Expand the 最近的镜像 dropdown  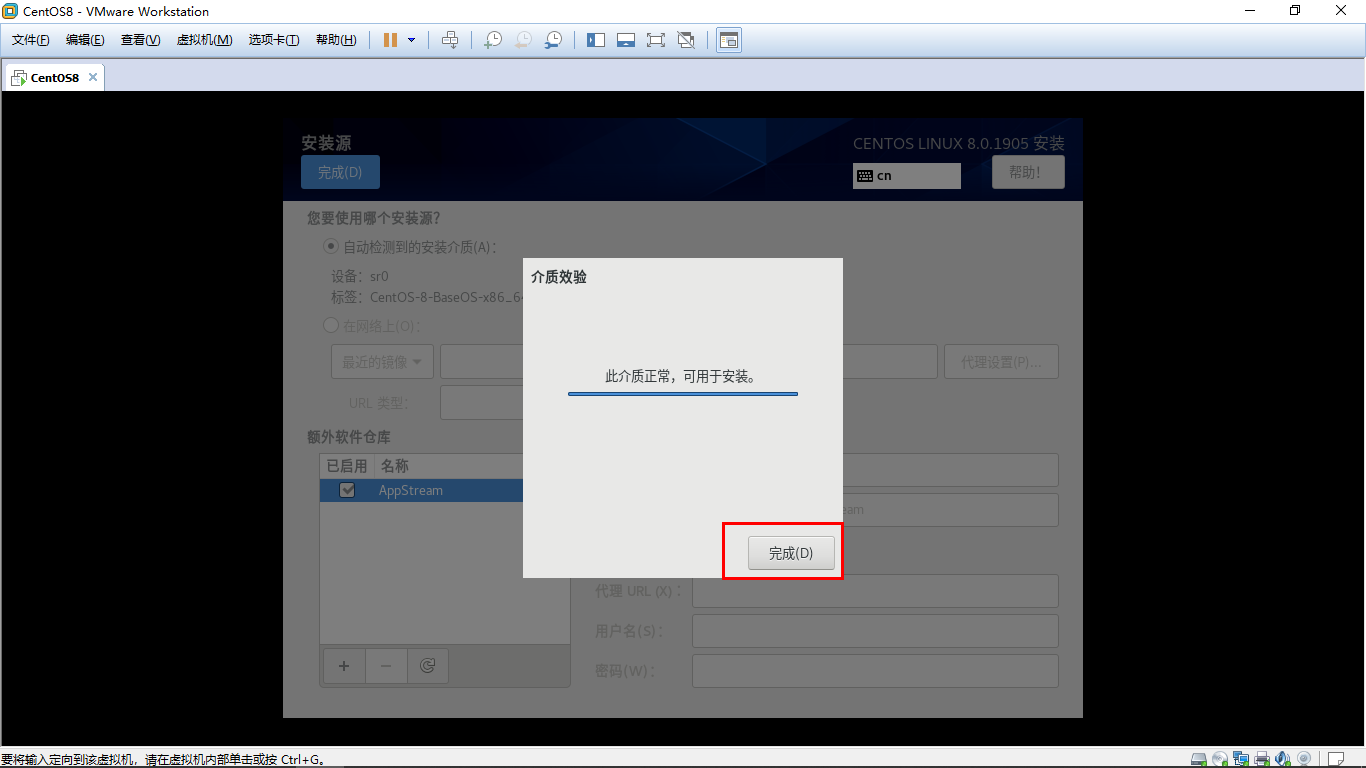coord(382,362)
